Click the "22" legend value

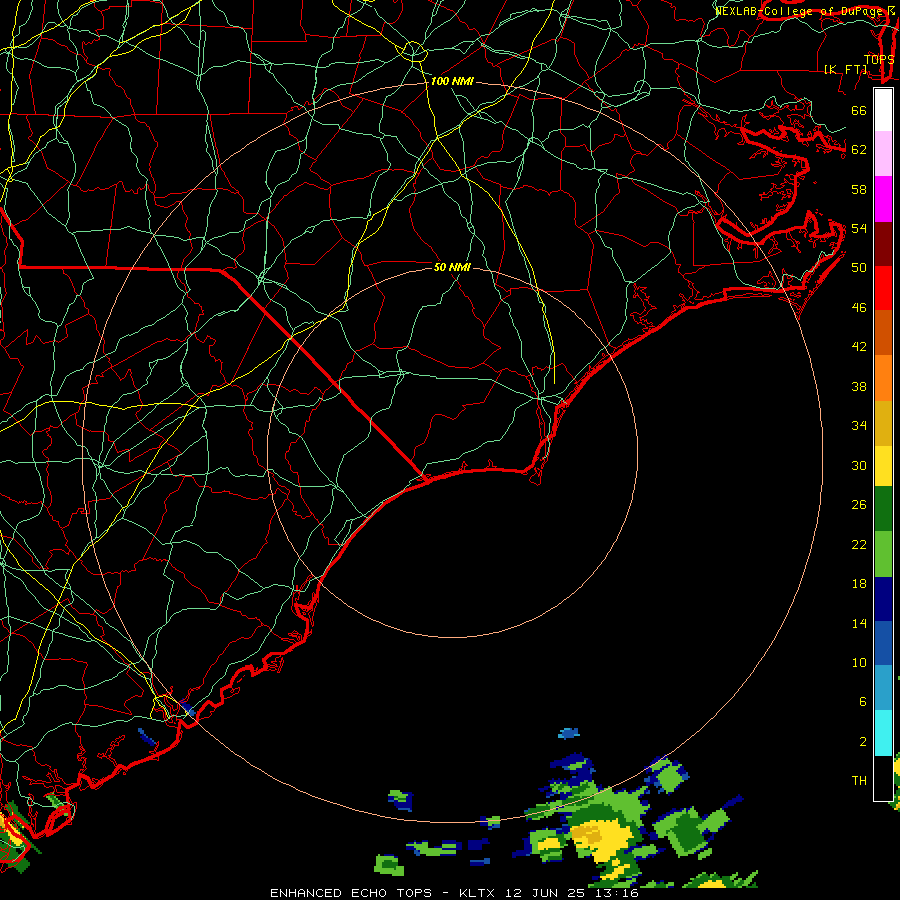[x=859, y=544]
